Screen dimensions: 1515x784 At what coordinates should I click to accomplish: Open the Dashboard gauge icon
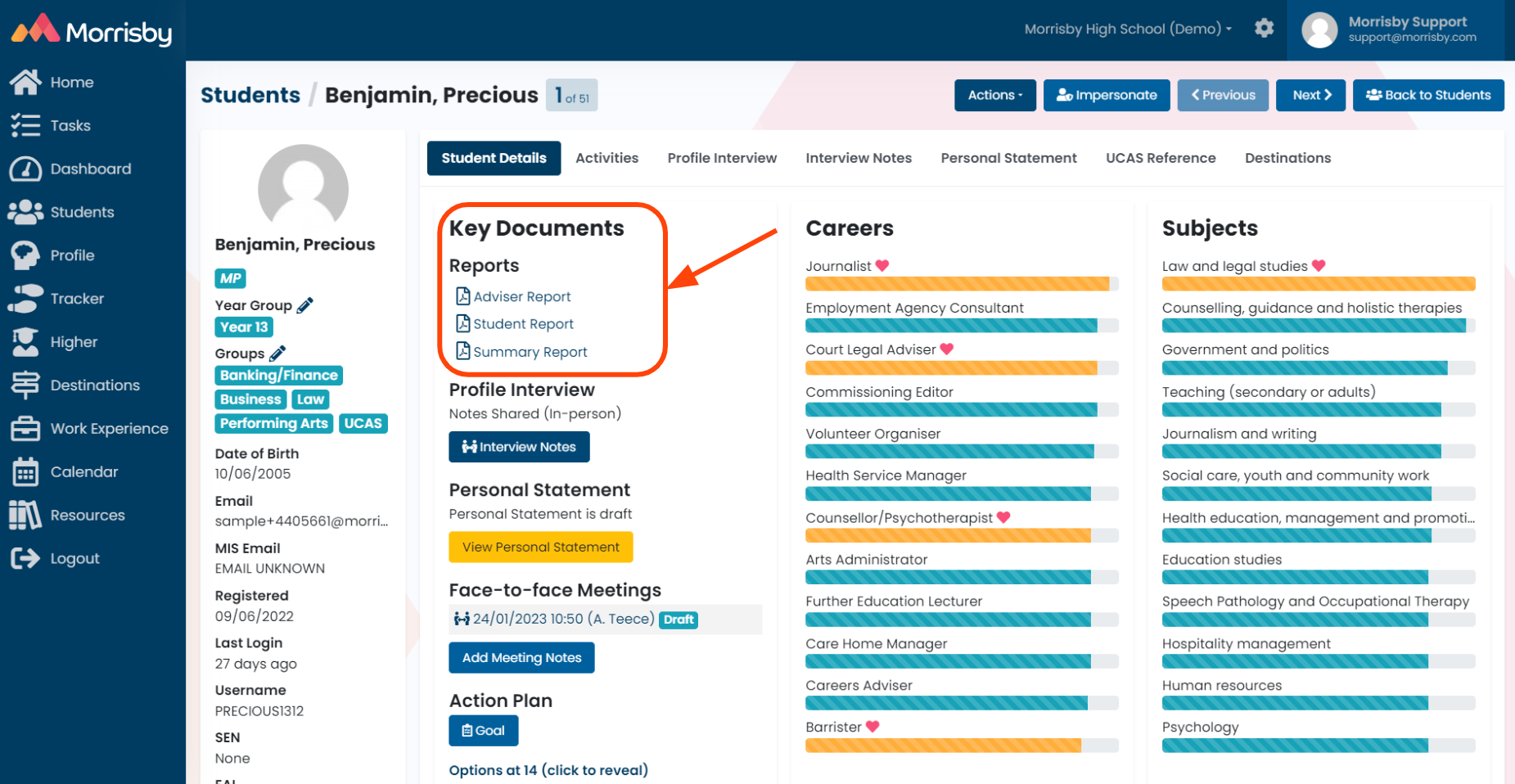click(x=25, y=169)
